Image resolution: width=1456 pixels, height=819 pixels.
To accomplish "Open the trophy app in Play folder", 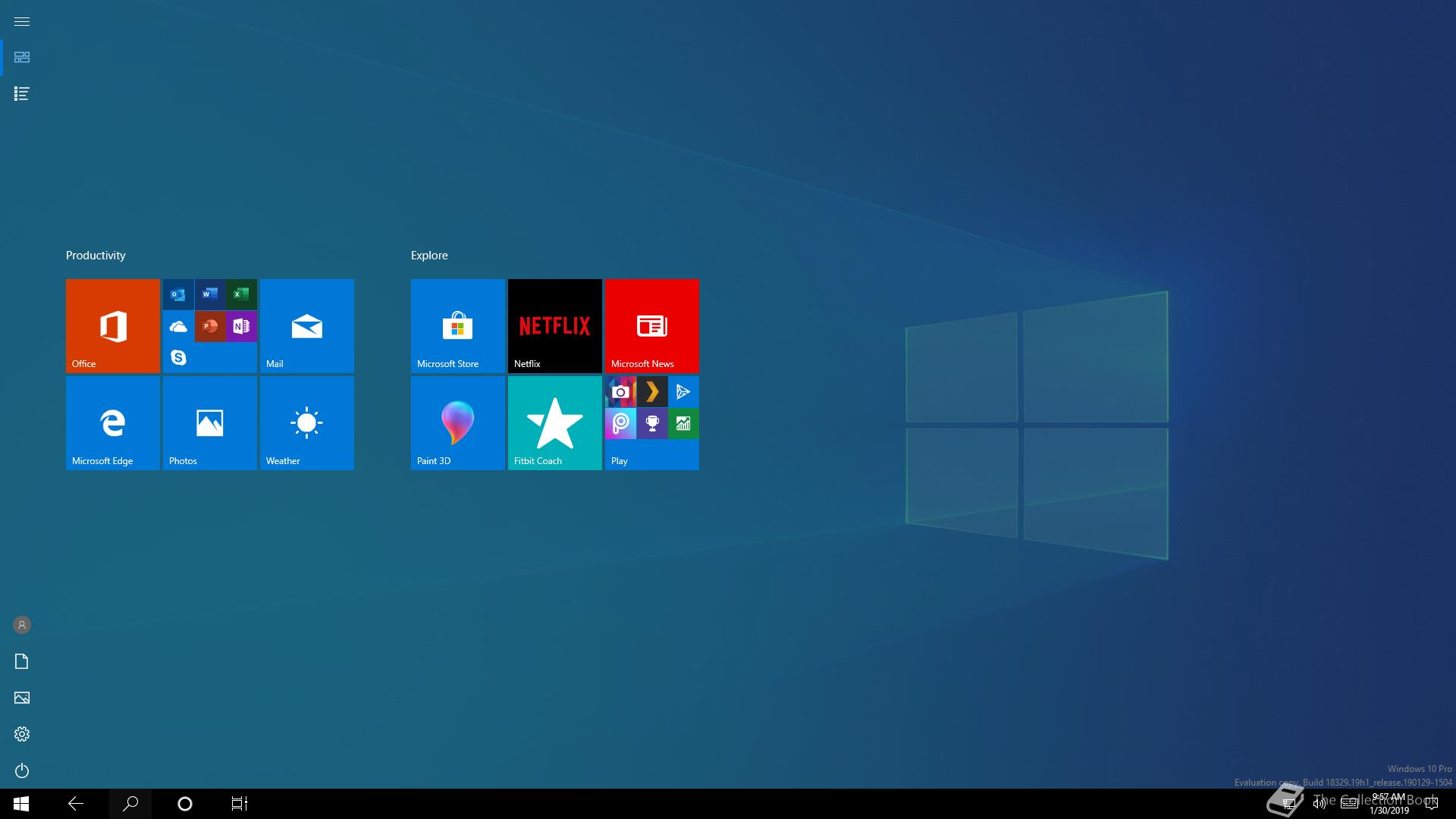I will (652, 423).
